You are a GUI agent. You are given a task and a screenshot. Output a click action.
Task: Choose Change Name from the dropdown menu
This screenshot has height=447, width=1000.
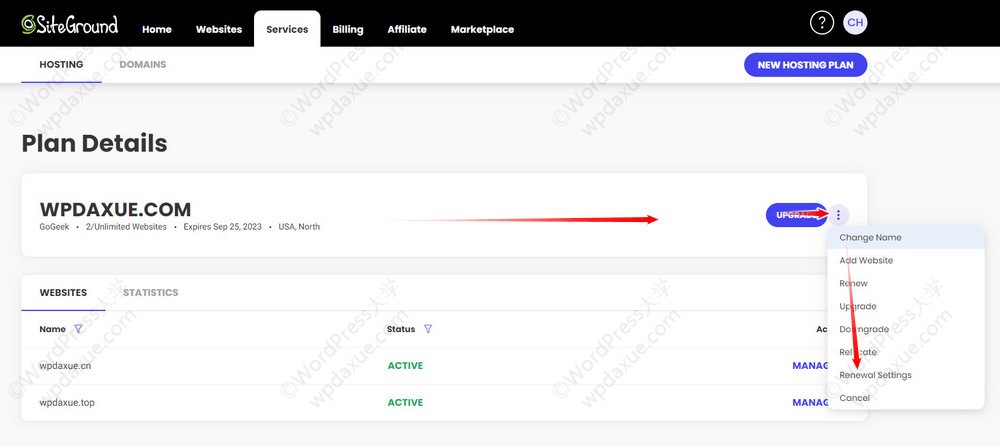(x=906, y=237)
